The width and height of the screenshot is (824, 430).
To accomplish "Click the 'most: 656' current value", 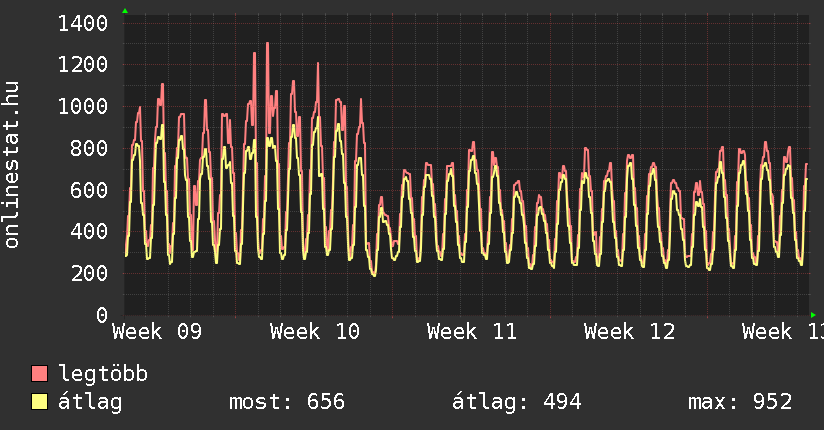I will (287, 402).
